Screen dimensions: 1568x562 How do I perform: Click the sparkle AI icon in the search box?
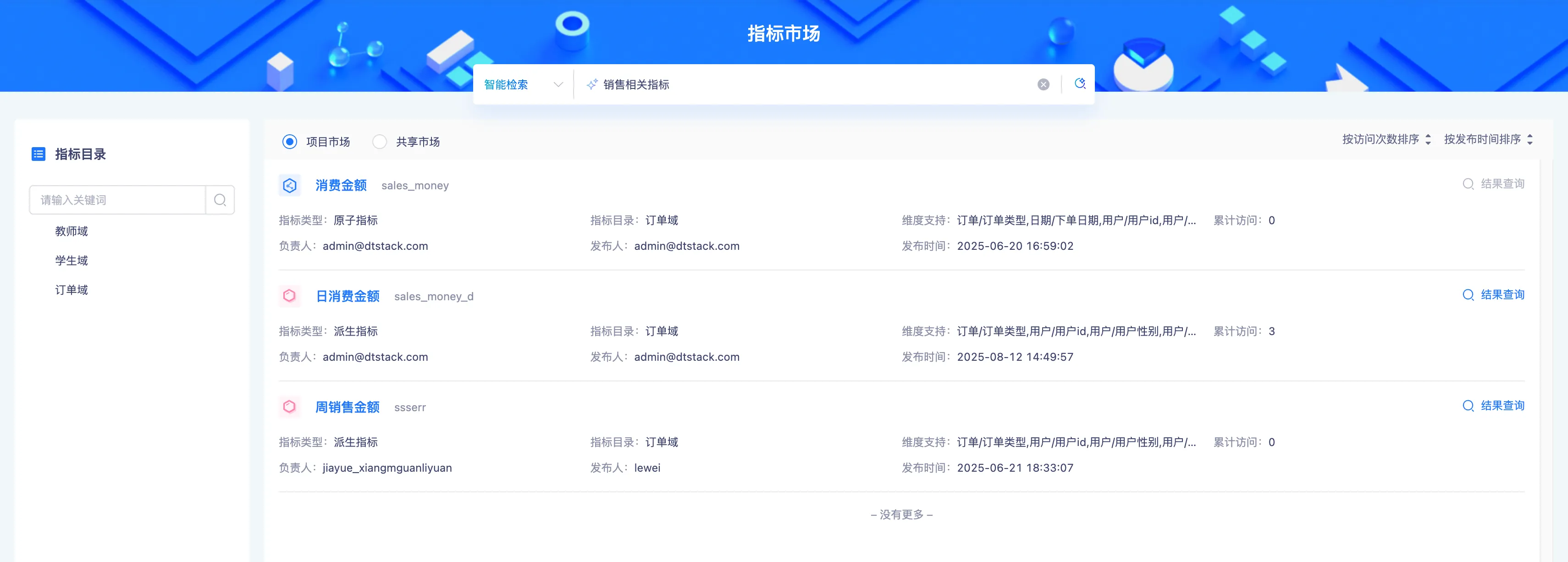[x=591, y=85]
